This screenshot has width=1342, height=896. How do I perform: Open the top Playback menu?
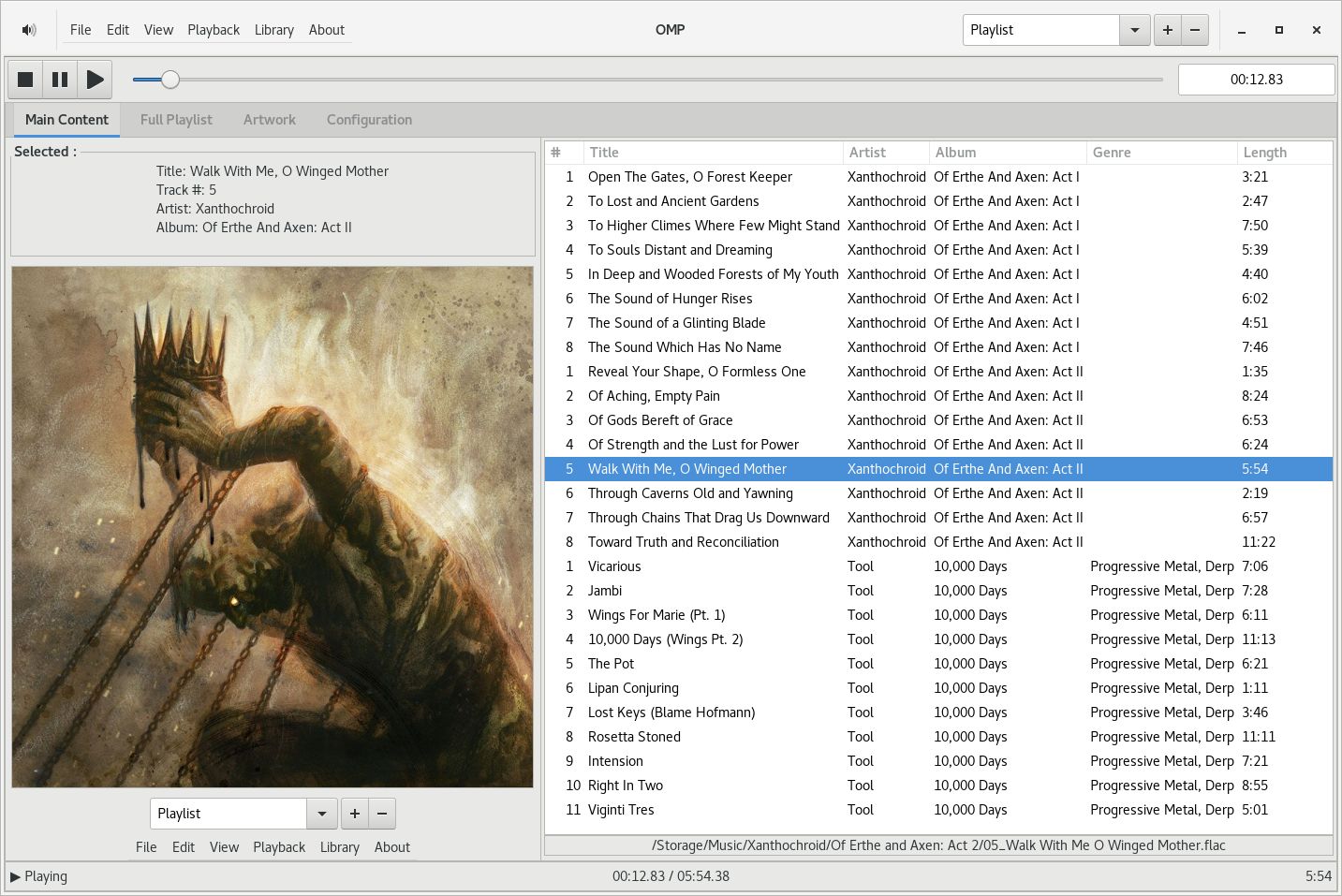click(x=214, y=30)
